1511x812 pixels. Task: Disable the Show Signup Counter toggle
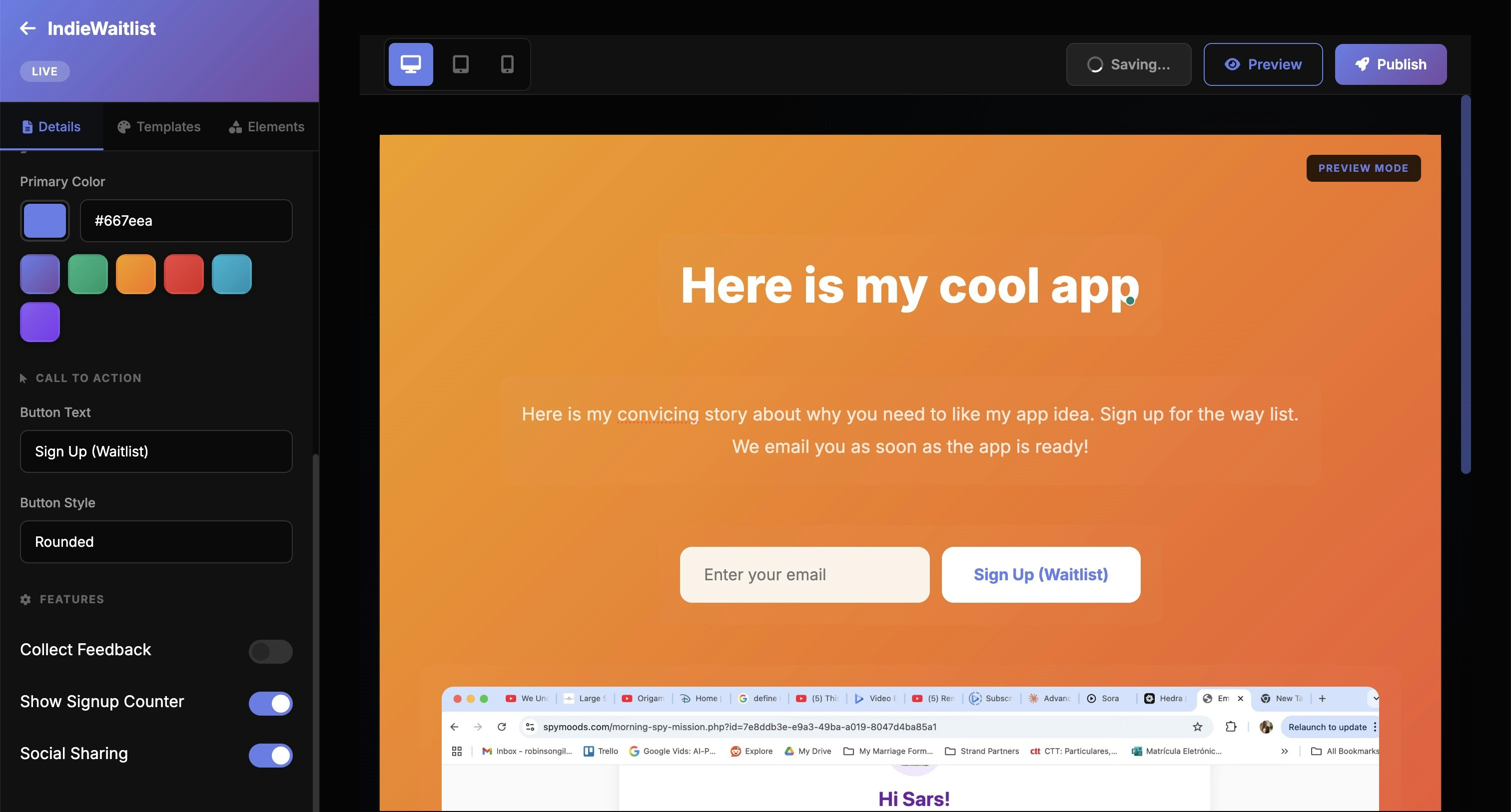(x=270, y=703)
